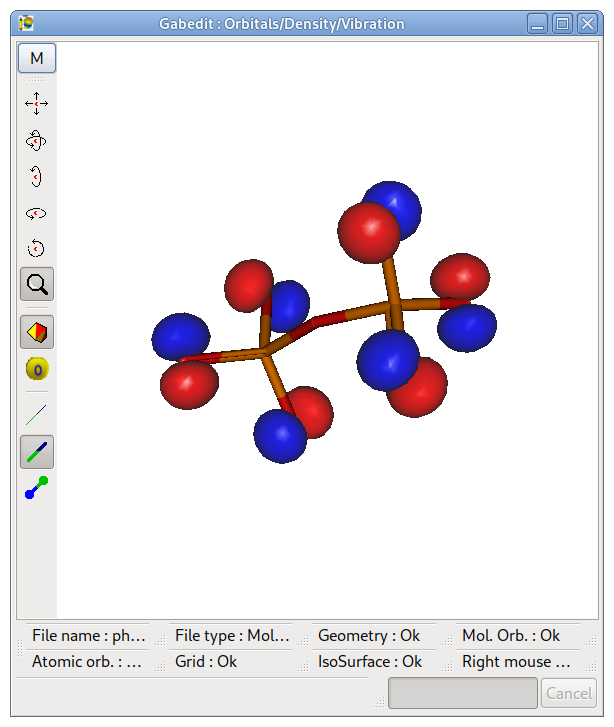
Task: Toggle thick stick rendering mode
Action: pos(37,452)
